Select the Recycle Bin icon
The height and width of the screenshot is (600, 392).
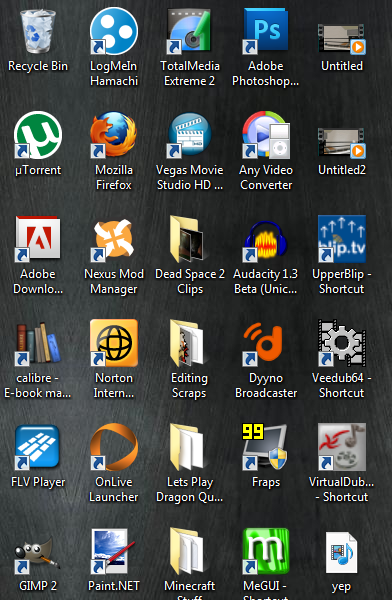[x=38, y=31]
